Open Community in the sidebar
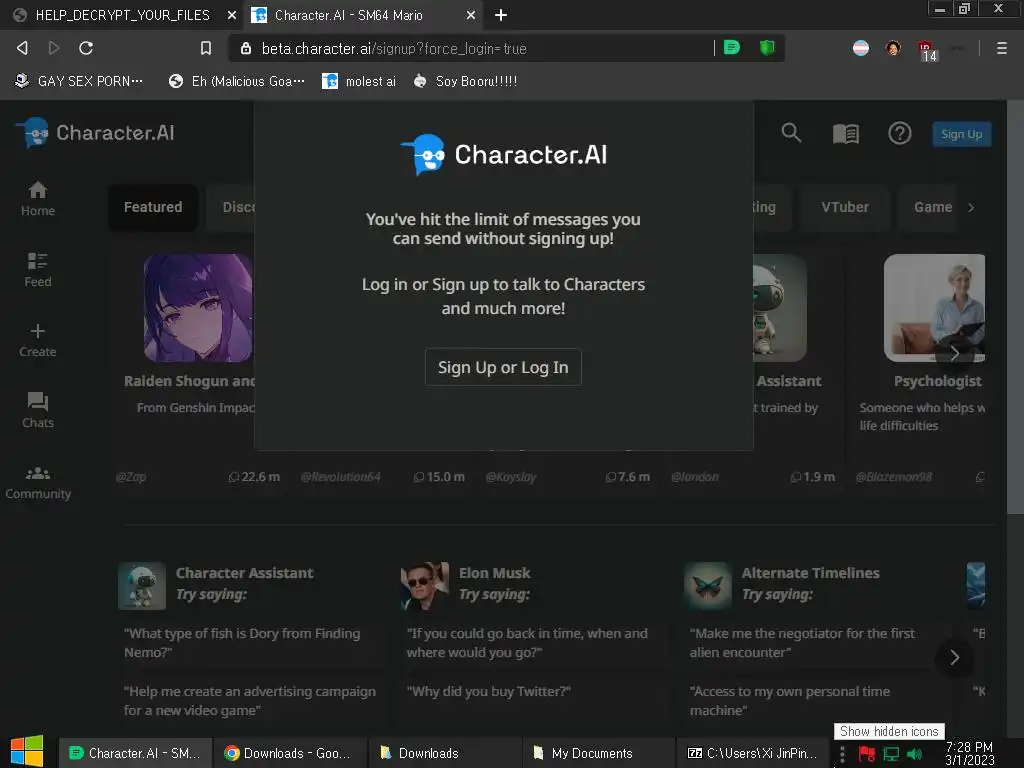Screen dimensions: 1024x768 pyautogui.click(x=38, y=483)
